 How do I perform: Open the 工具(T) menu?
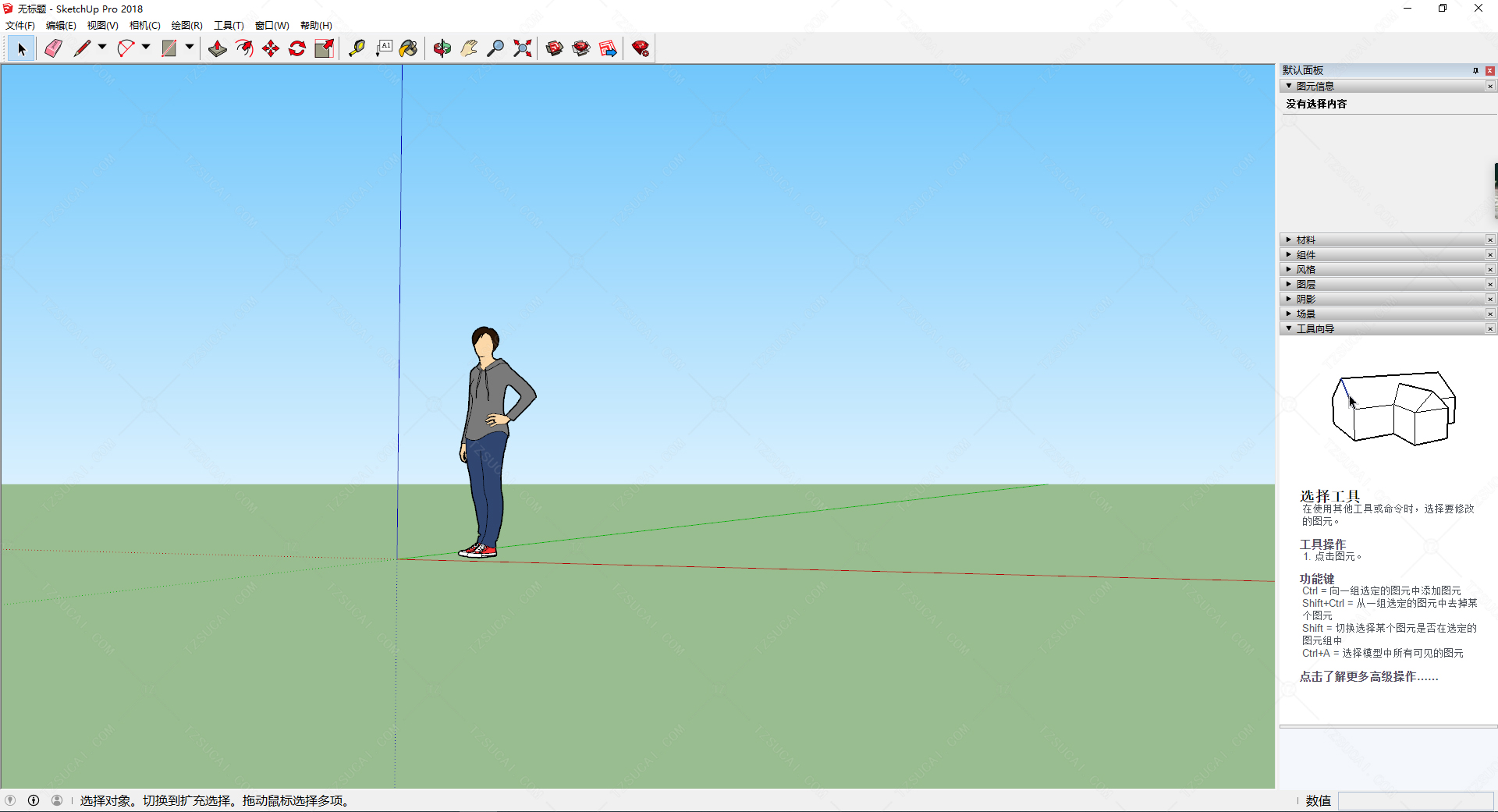[x=229, y=25]
